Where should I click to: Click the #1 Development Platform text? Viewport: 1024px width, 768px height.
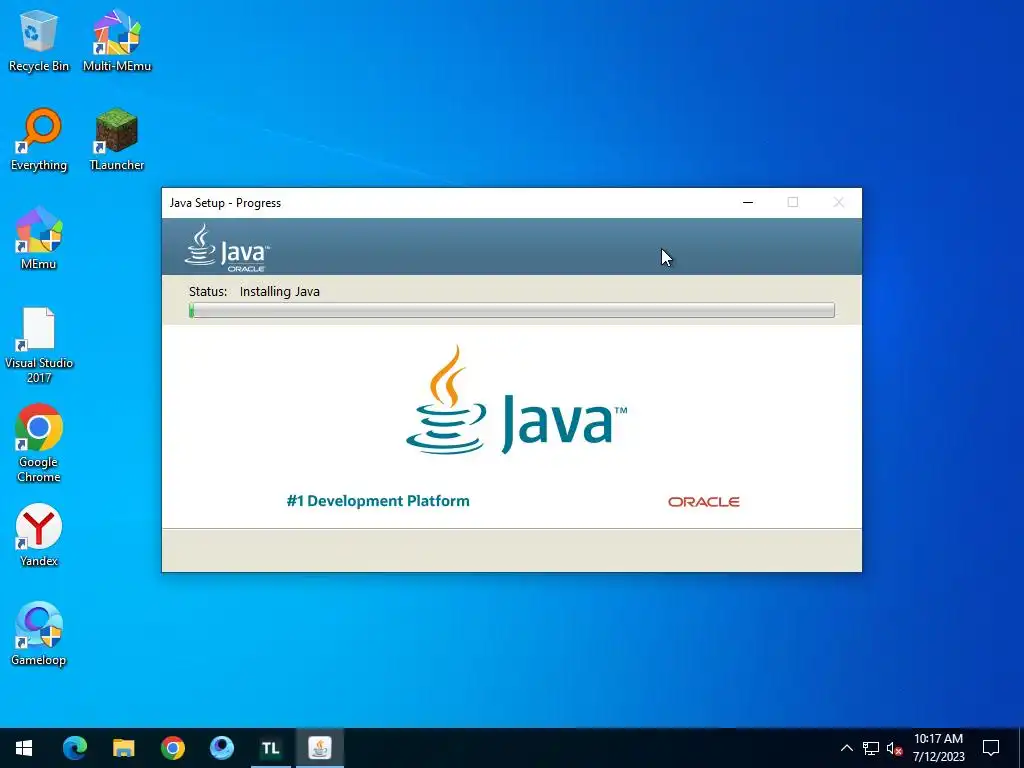[377, 501]
